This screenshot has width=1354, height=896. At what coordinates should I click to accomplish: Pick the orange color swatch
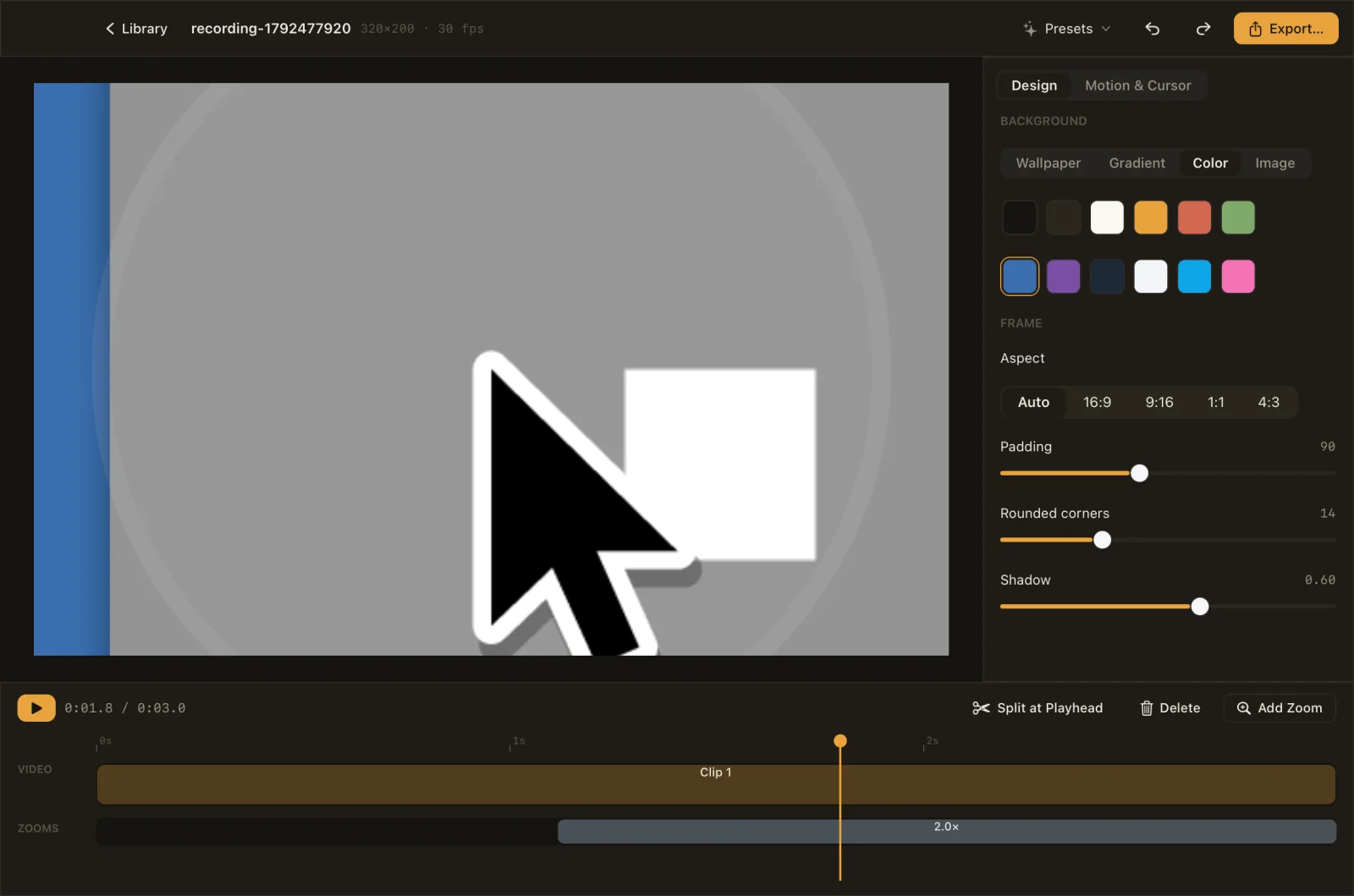1151,217
